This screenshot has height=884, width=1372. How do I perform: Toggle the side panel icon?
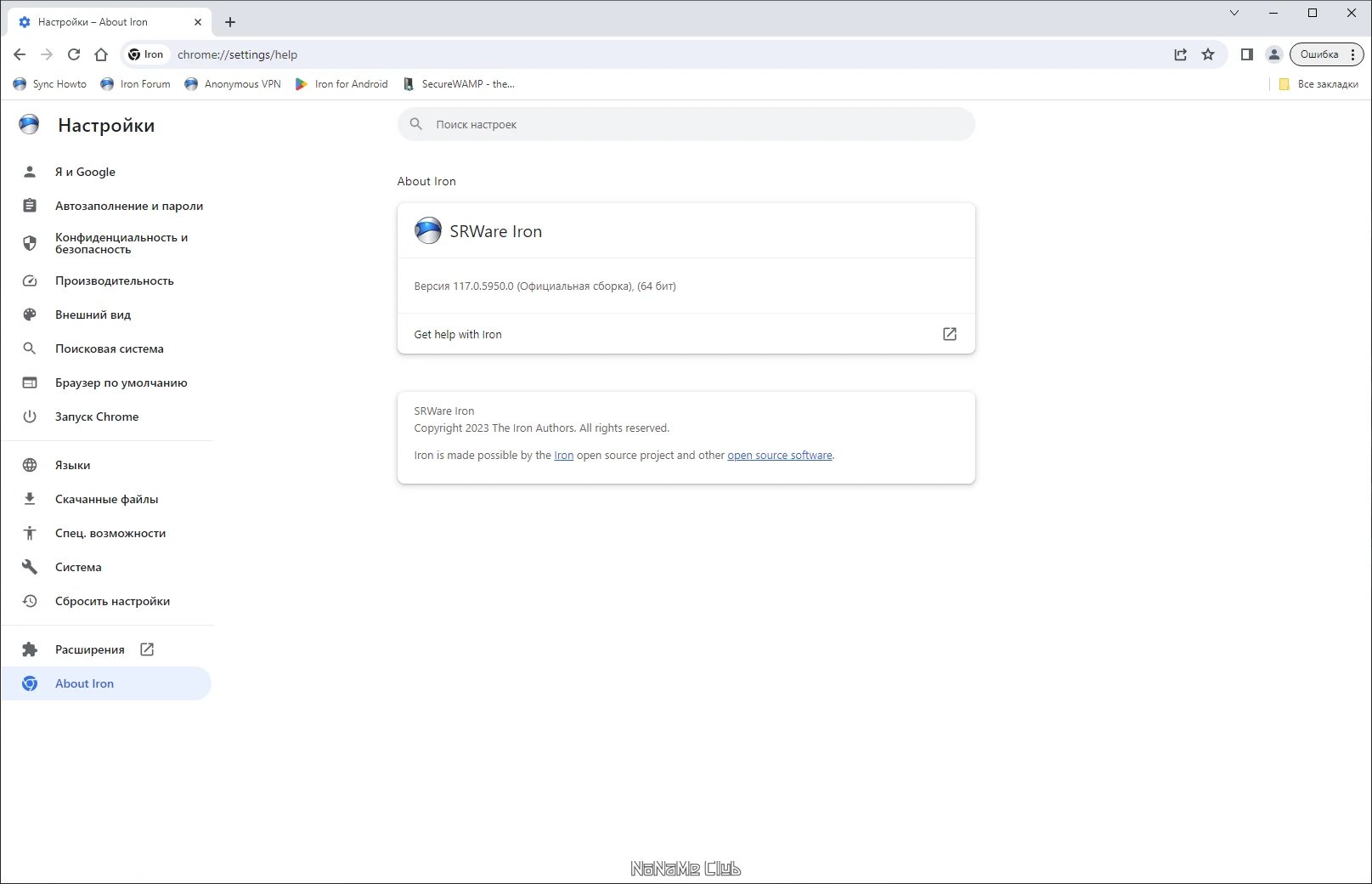1247,54
